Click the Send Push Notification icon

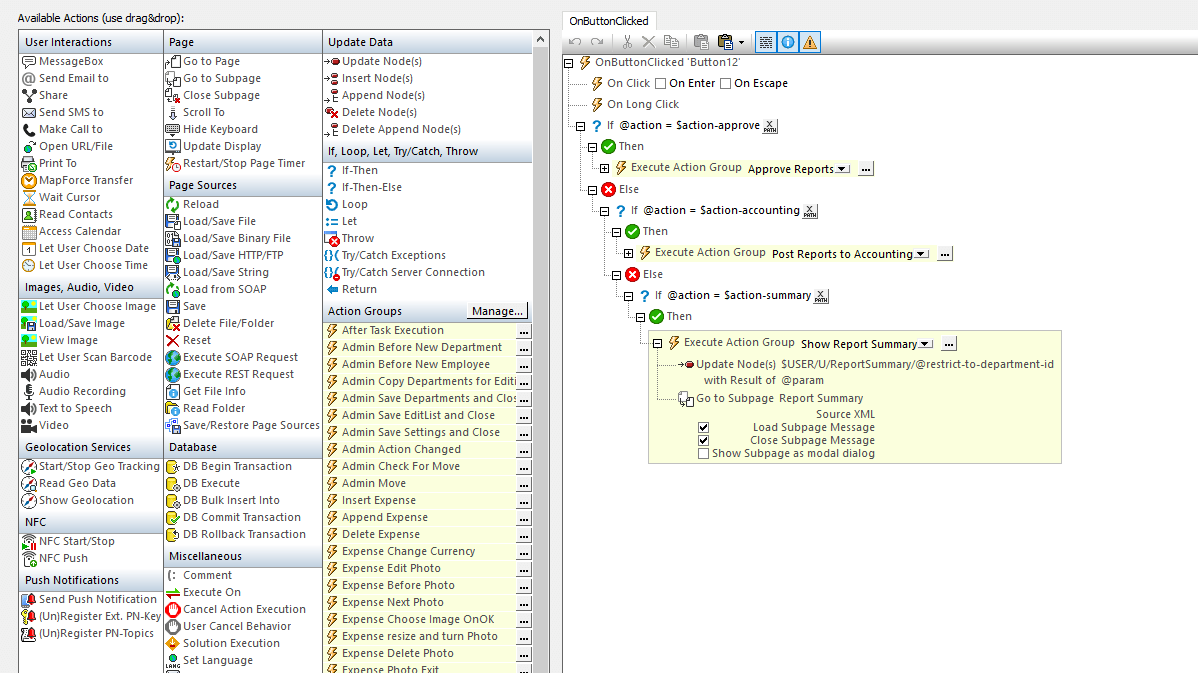point(29,600)
